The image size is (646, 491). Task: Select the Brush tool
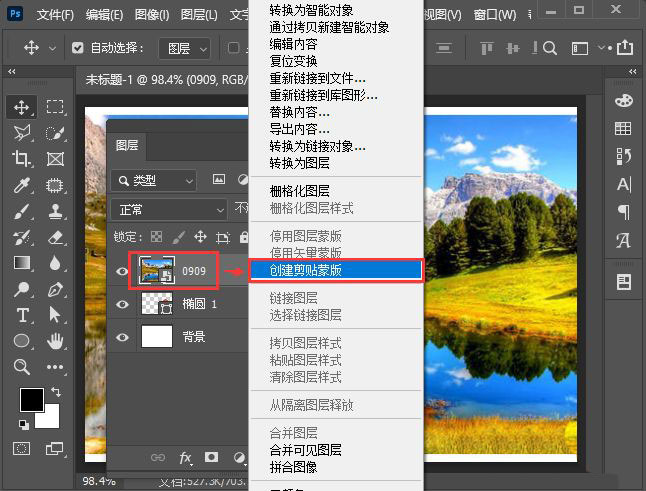[21, 211]
